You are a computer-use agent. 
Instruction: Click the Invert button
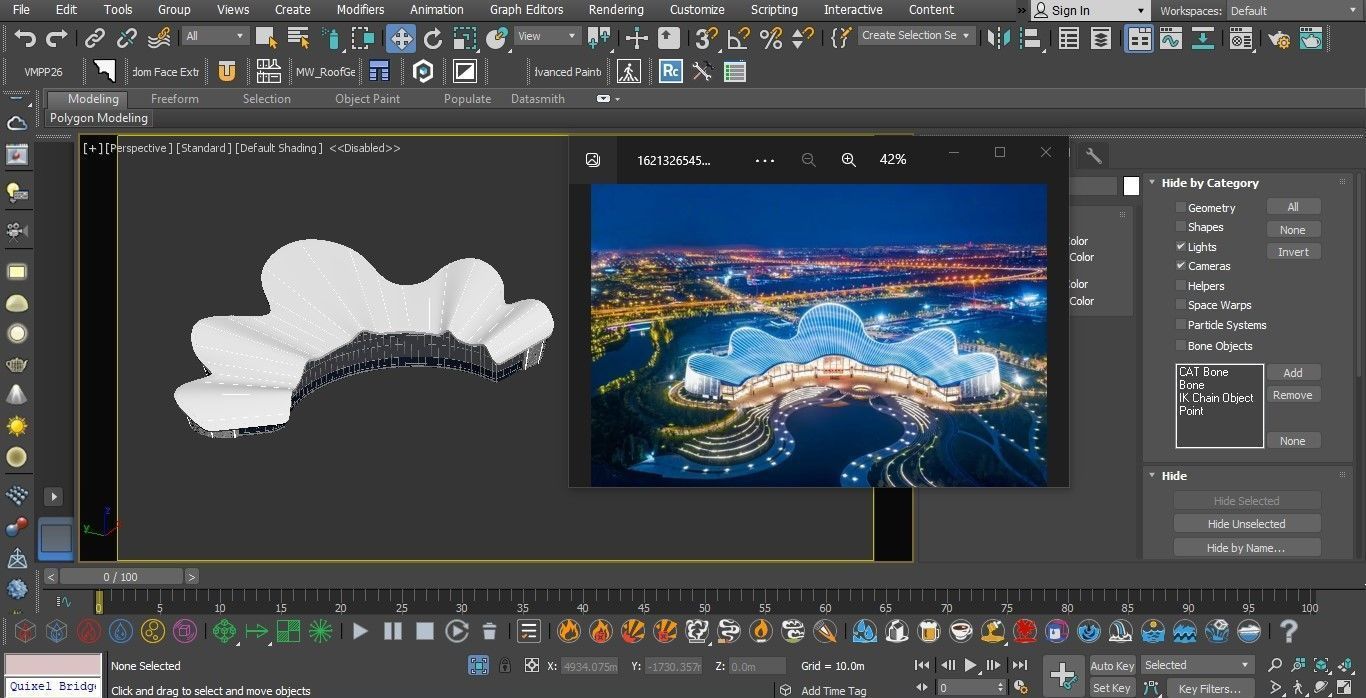pos(1293,252)
